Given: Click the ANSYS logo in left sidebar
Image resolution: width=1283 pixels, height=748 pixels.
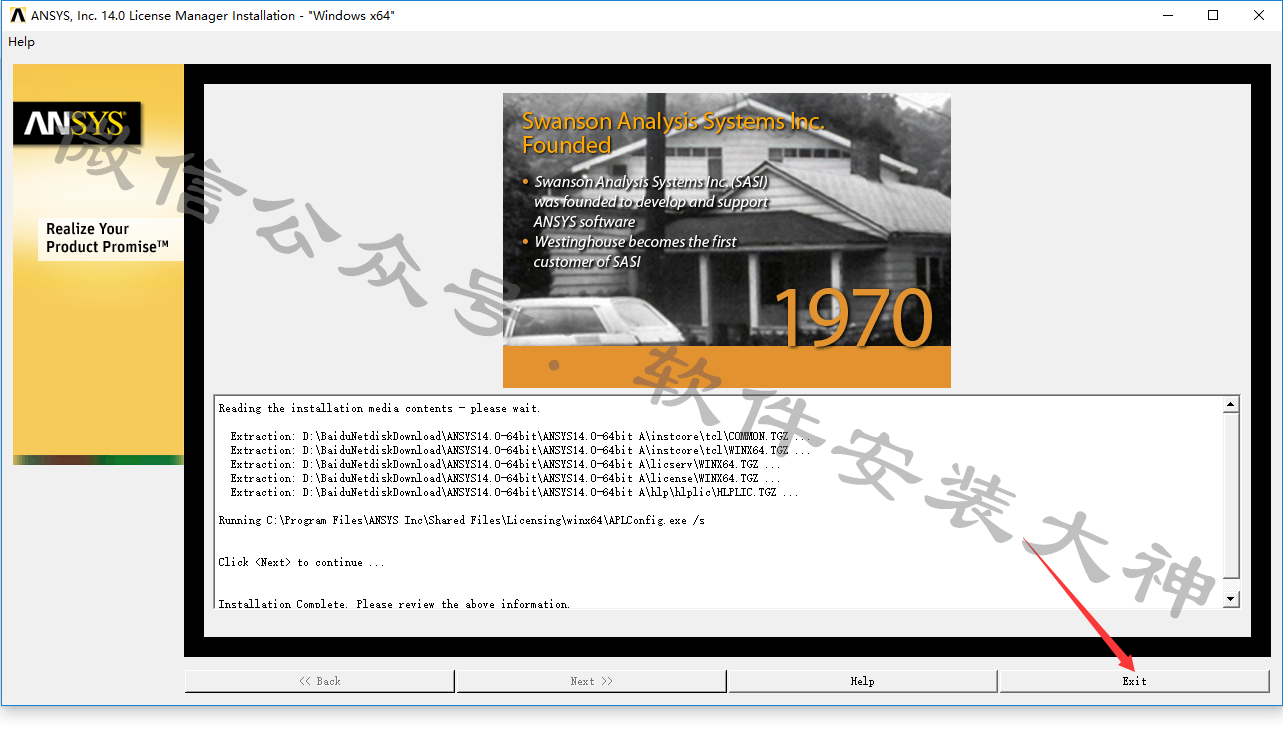Looking at the screenshot, I should (x=76, y=123).
